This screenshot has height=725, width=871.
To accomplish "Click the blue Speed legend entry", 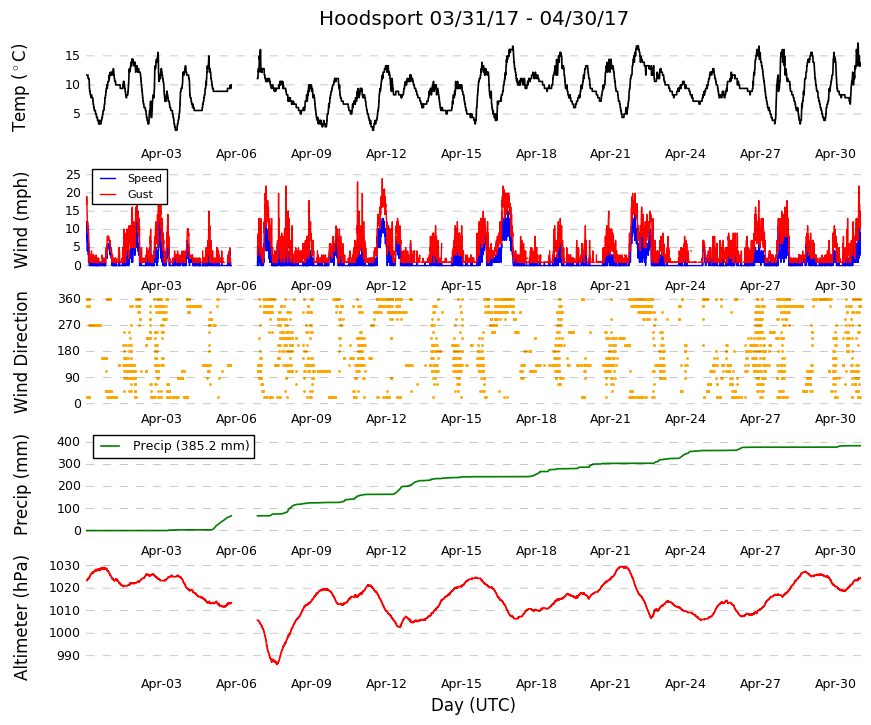I will (x=131, y=178).
